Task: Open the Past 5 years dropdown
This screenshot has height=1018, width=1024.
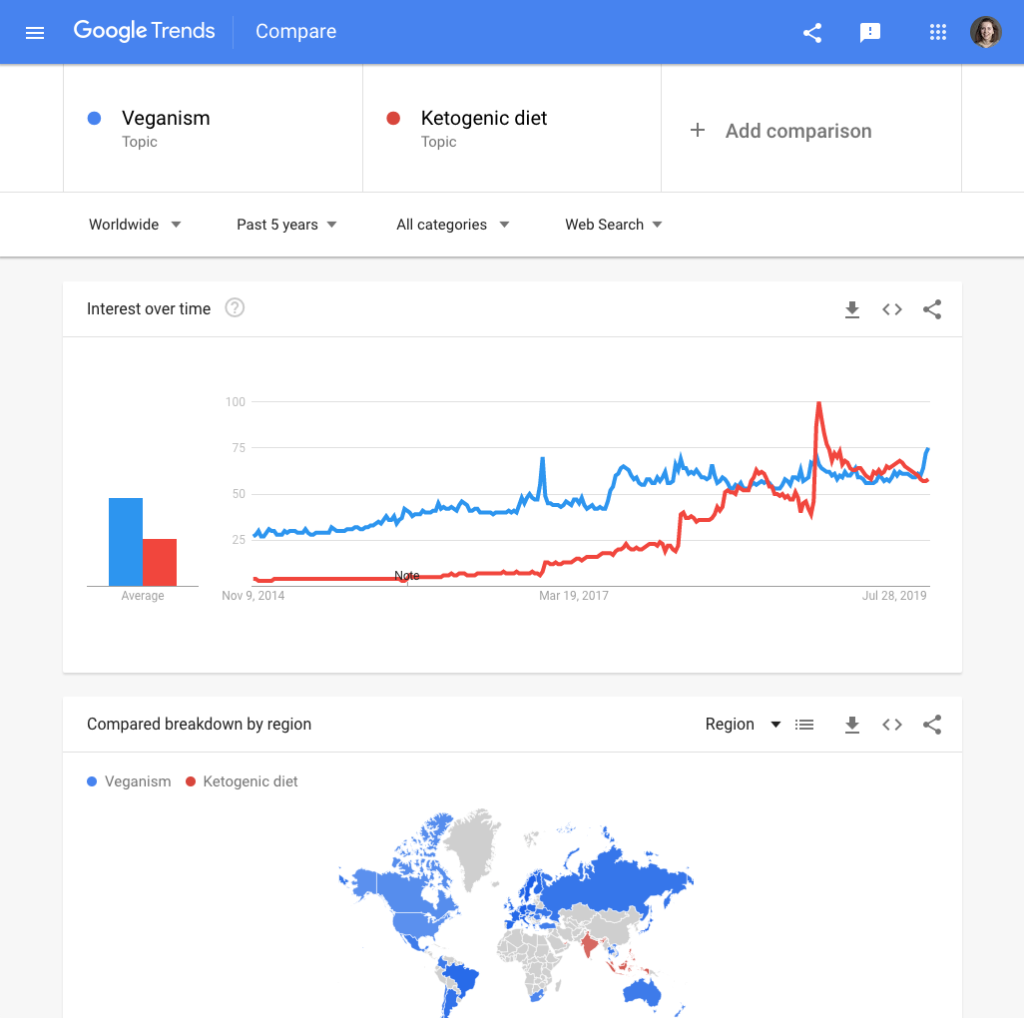Action: click(x=286, y=225)
